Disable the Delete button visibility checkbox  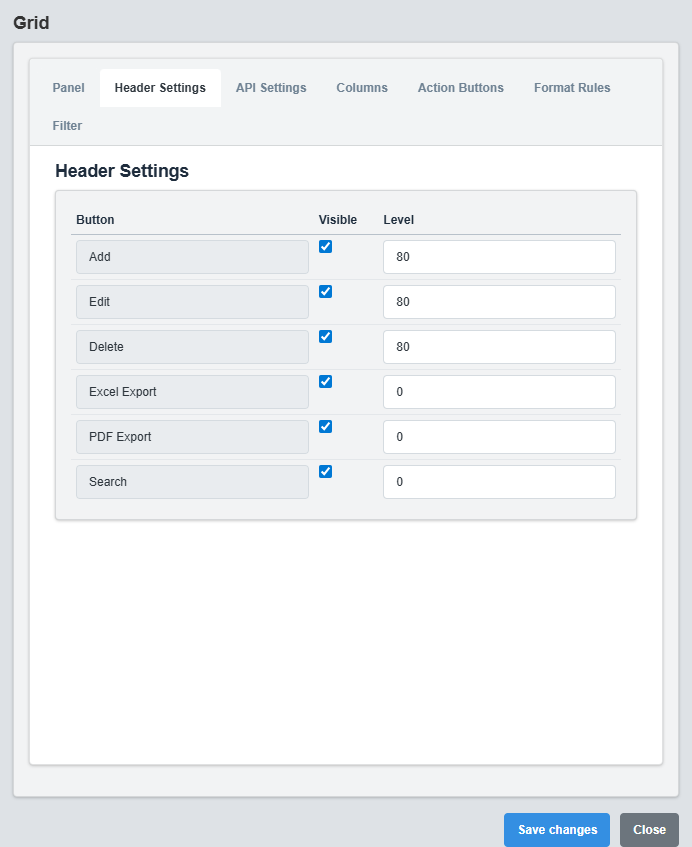click(x=325, y=336)
